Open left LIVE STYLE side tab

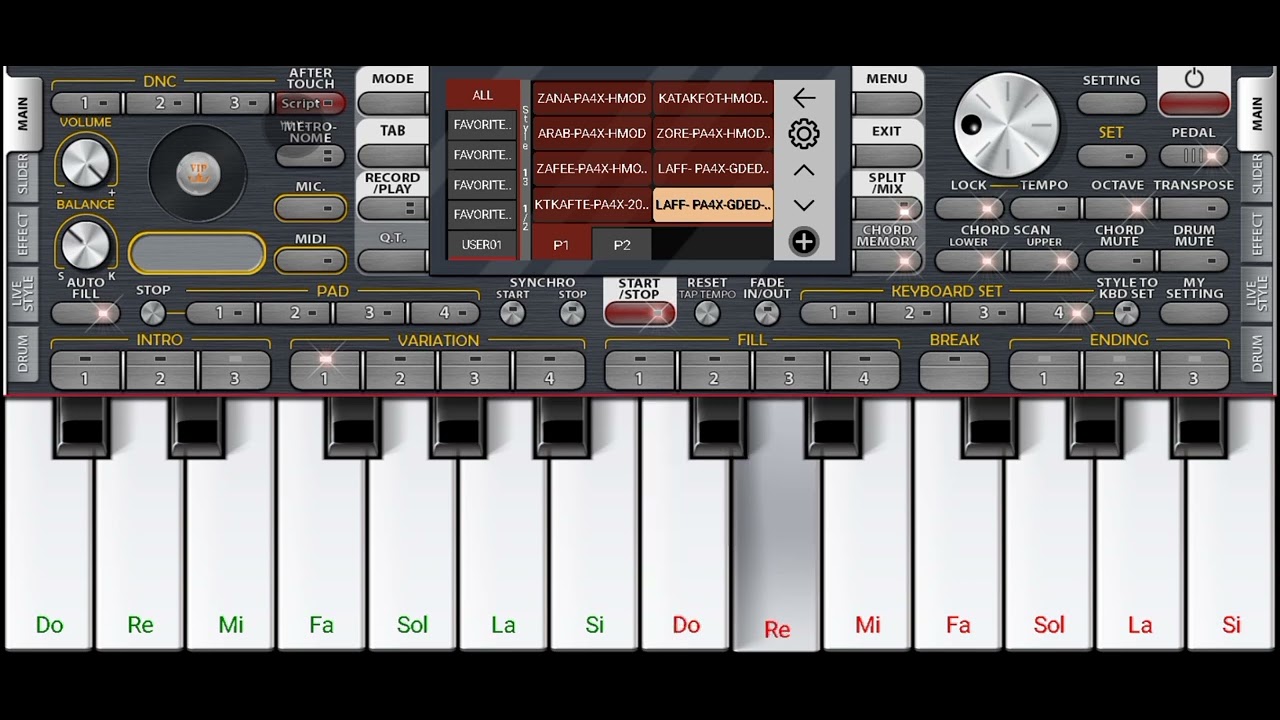[x=23, y=295]
